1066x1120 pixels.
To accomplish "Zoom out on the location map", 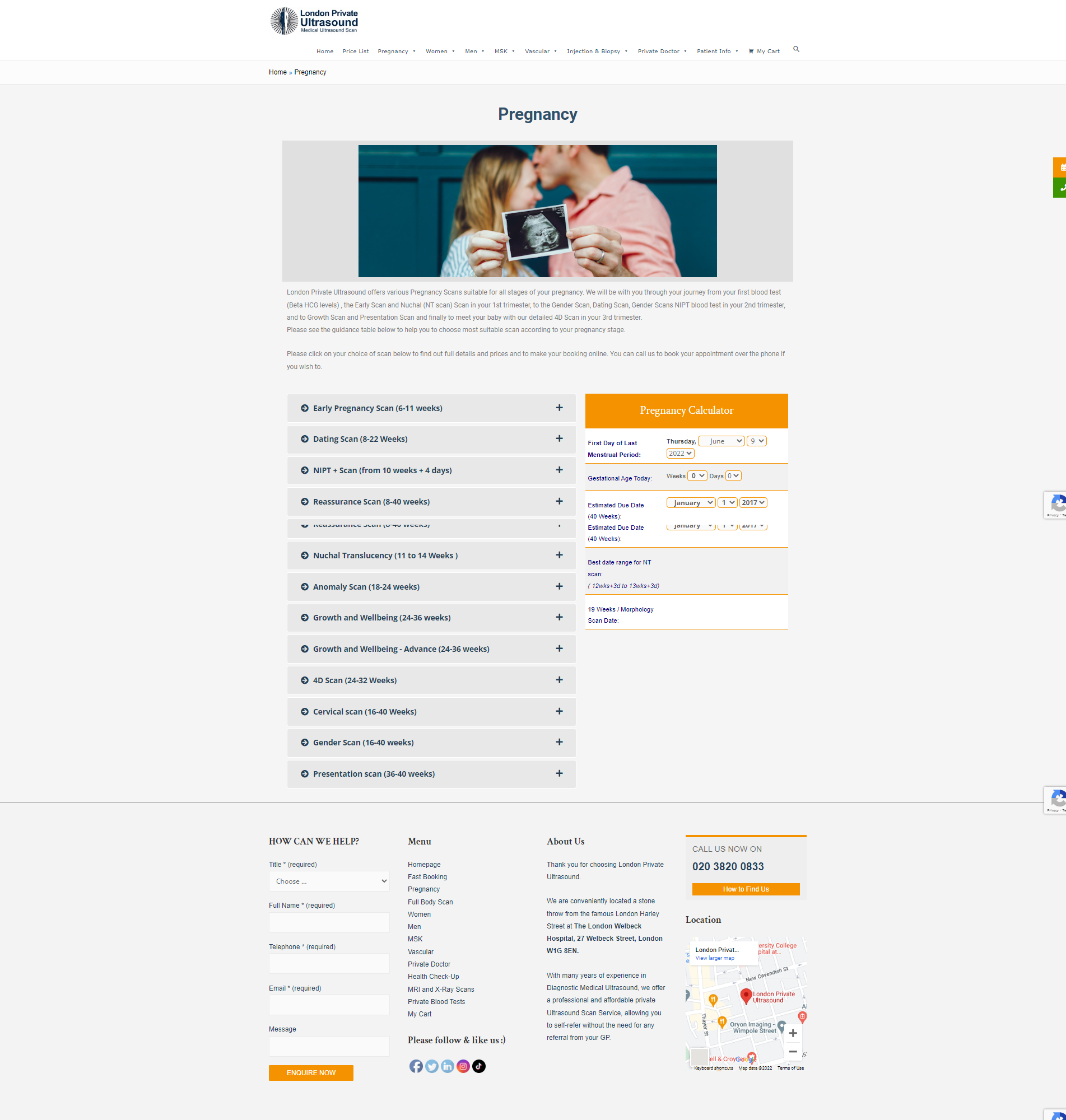I will (793, 1051).
